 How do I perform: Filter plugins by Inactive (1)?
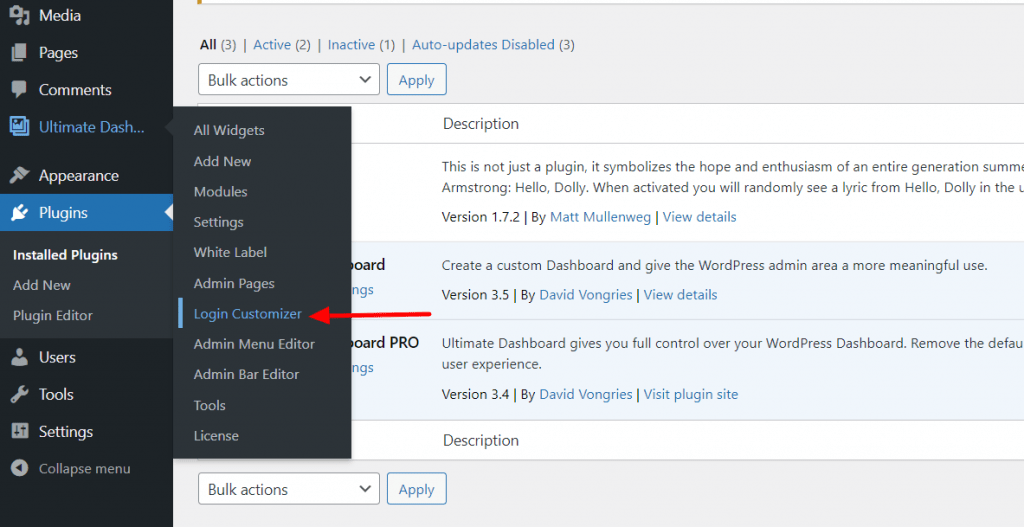pyautogui.click(x=361, y=44)
